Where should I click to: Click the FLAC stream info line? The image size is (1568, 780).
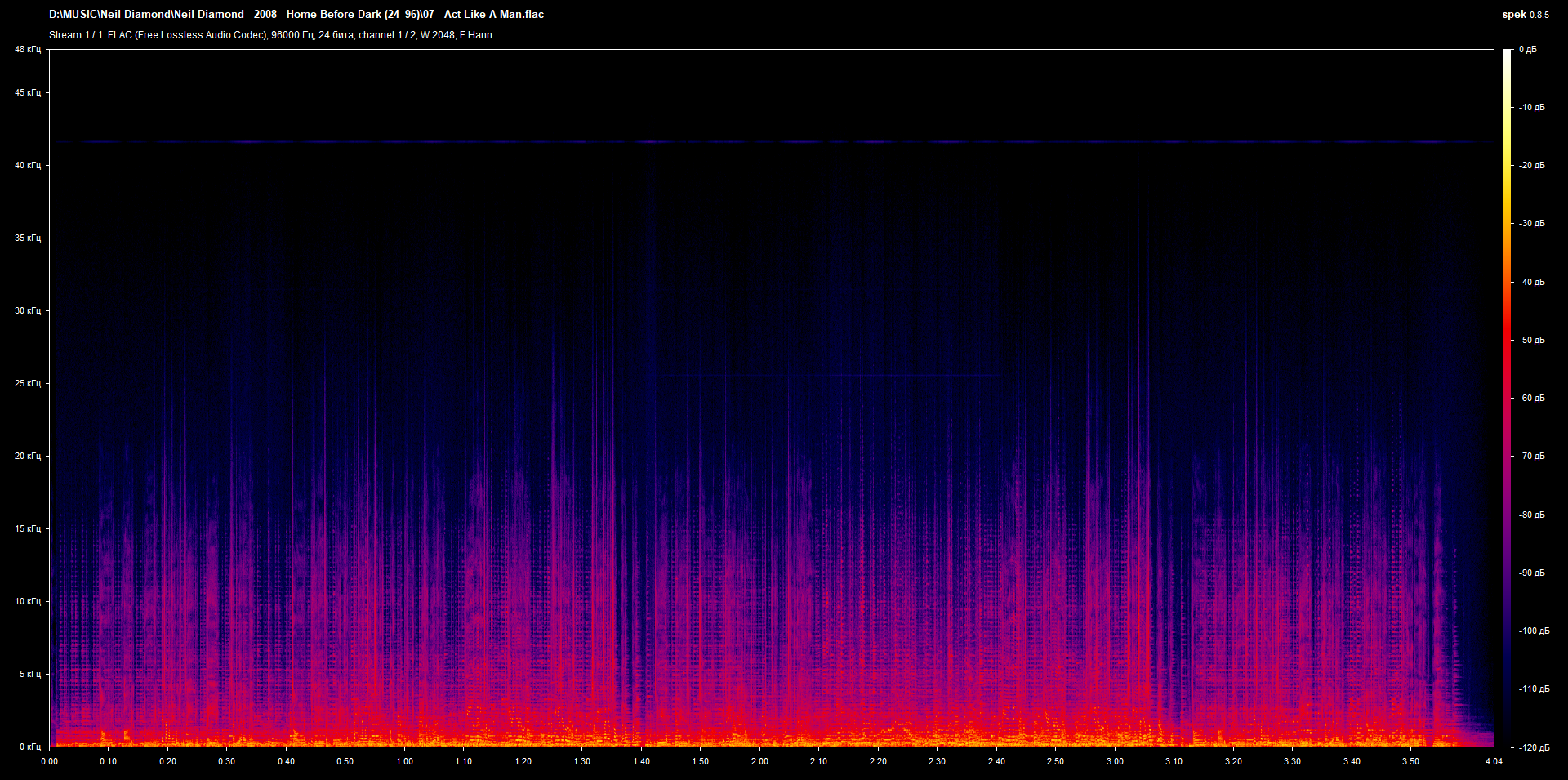270,35
